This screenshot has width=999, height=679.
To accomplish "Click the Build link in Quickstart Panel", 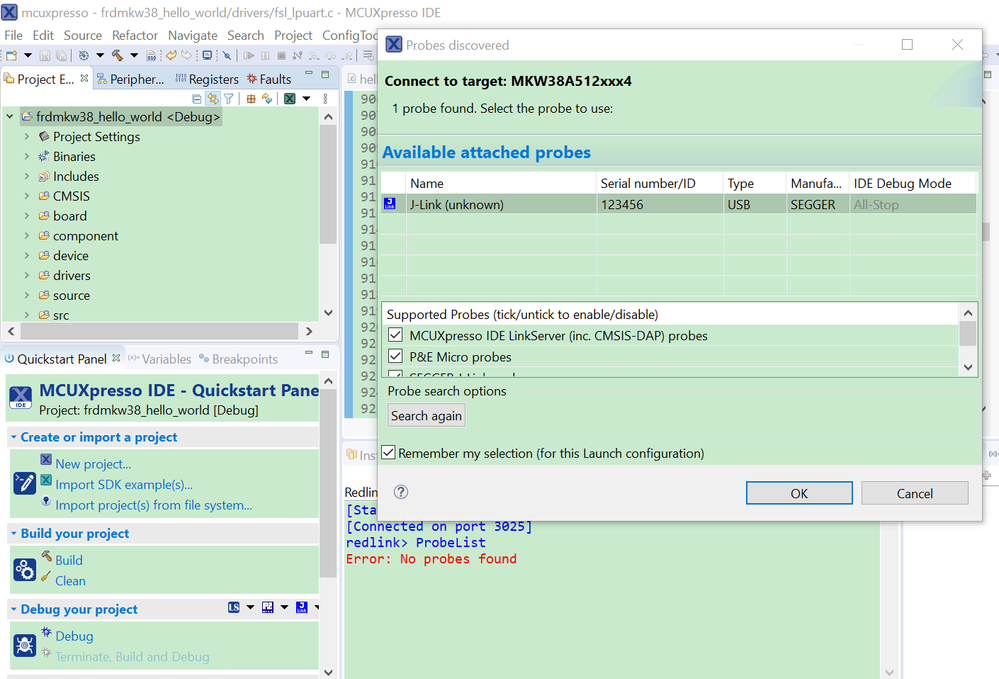I will point(69,560).
